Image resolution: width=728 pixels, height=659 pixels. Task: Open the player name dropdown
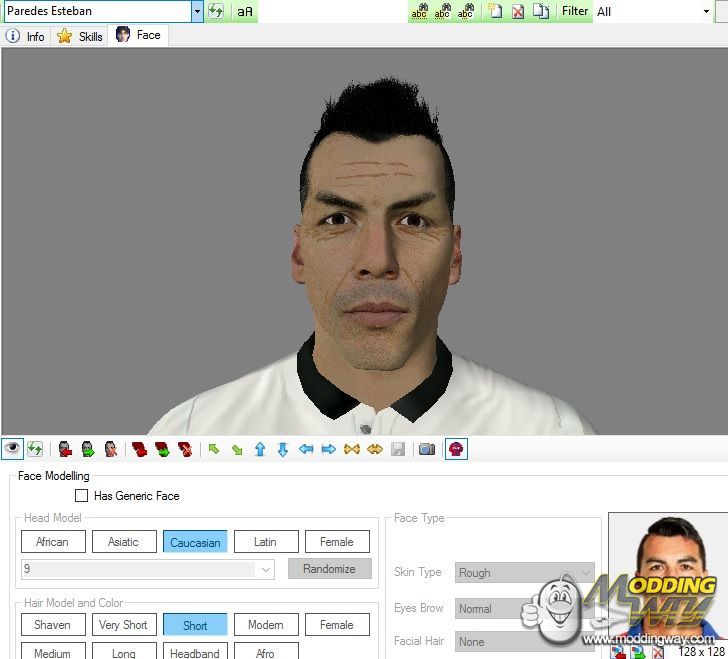(x=196, y=11)
